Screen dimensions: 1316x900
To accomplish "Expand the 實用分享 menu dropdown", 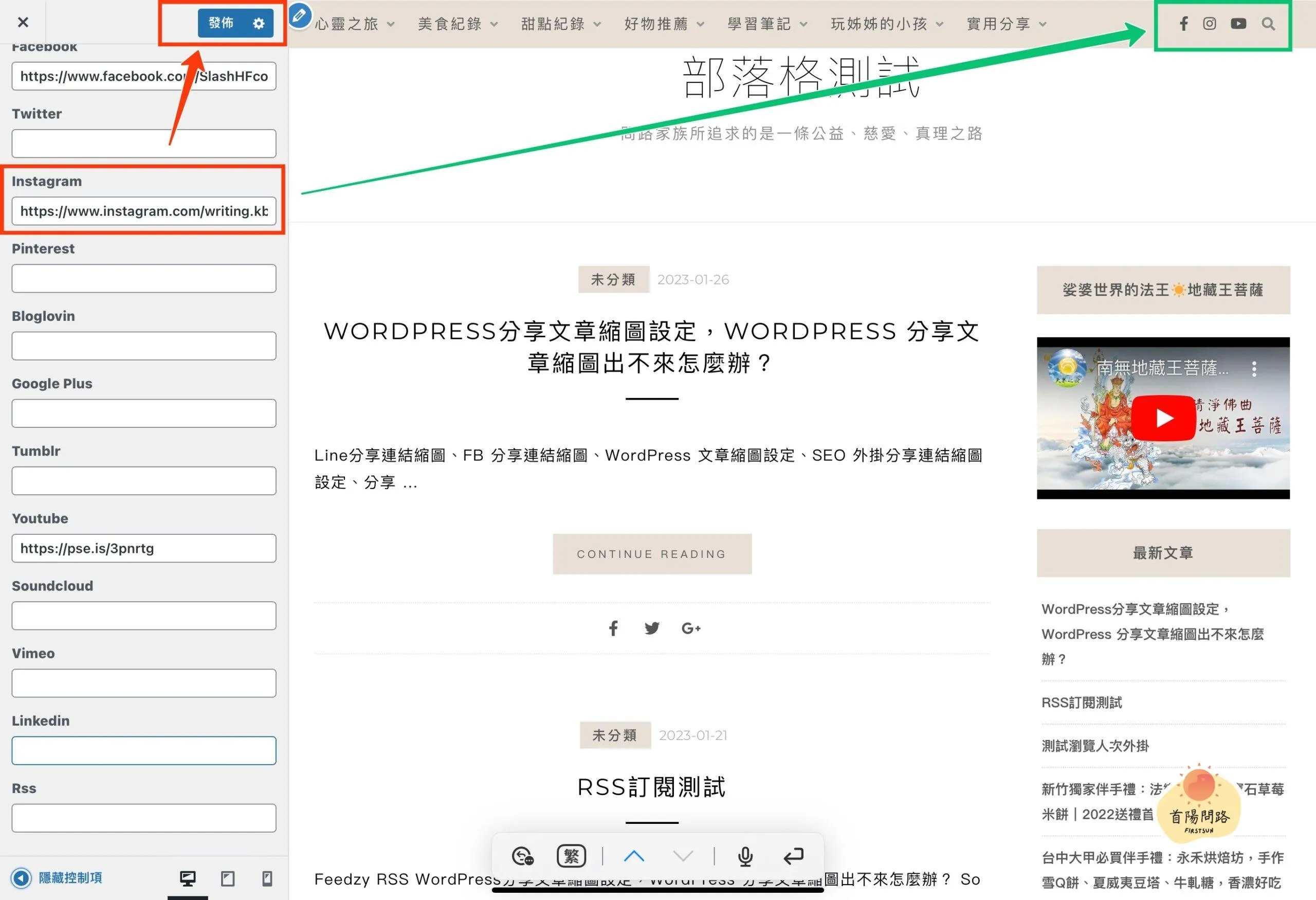I will 1043,24.
